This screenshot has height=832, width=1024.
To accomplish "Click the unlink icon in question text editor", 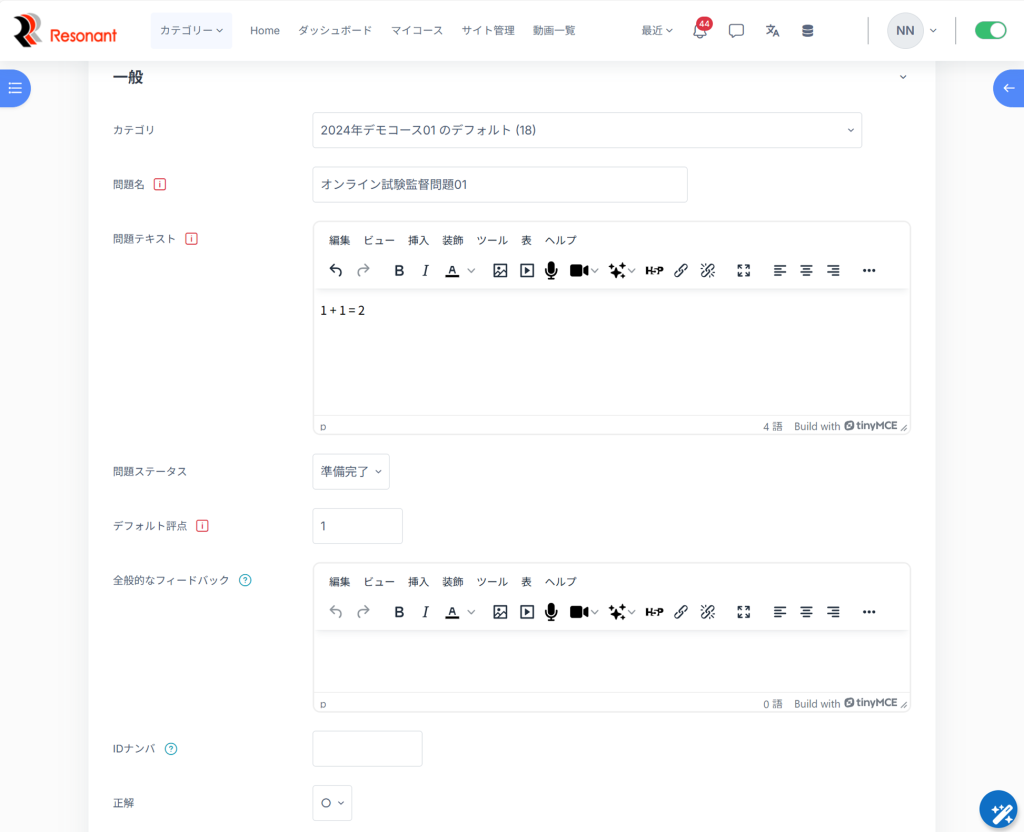I will pyautogui.click(x=707, y=270).
